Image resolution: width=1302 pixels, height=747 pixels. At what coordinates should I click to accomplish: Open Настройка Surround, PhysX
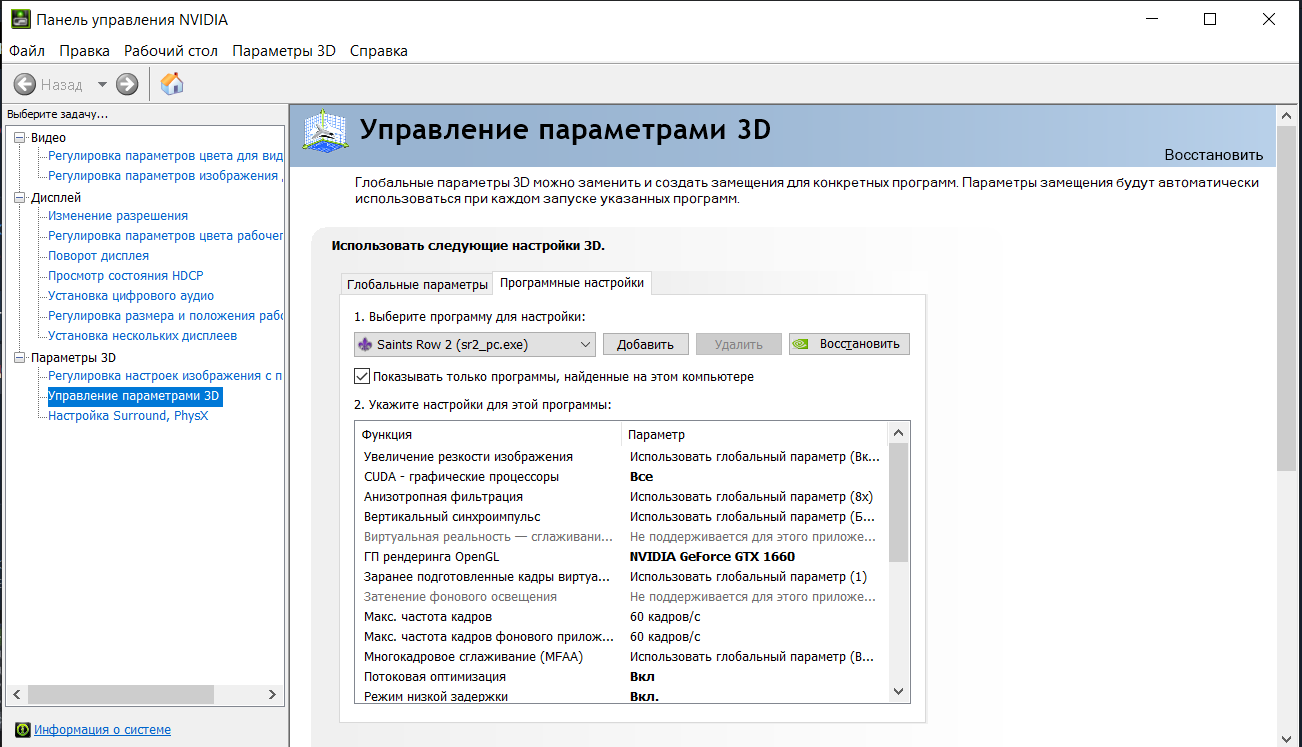[x=128, y=416]
